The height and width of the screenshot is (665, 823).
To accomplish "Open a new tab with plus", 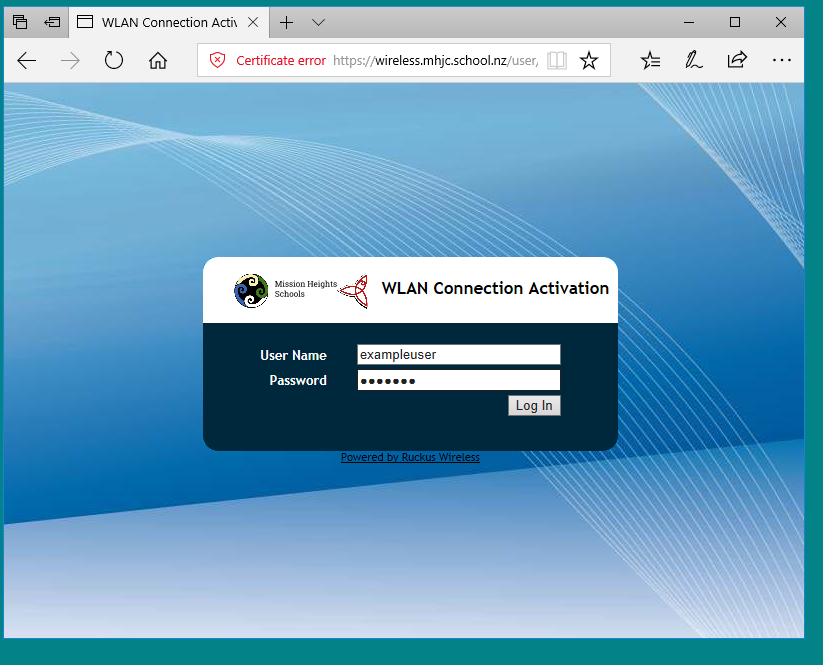I will pyautogui.click(x=287, y=22).
